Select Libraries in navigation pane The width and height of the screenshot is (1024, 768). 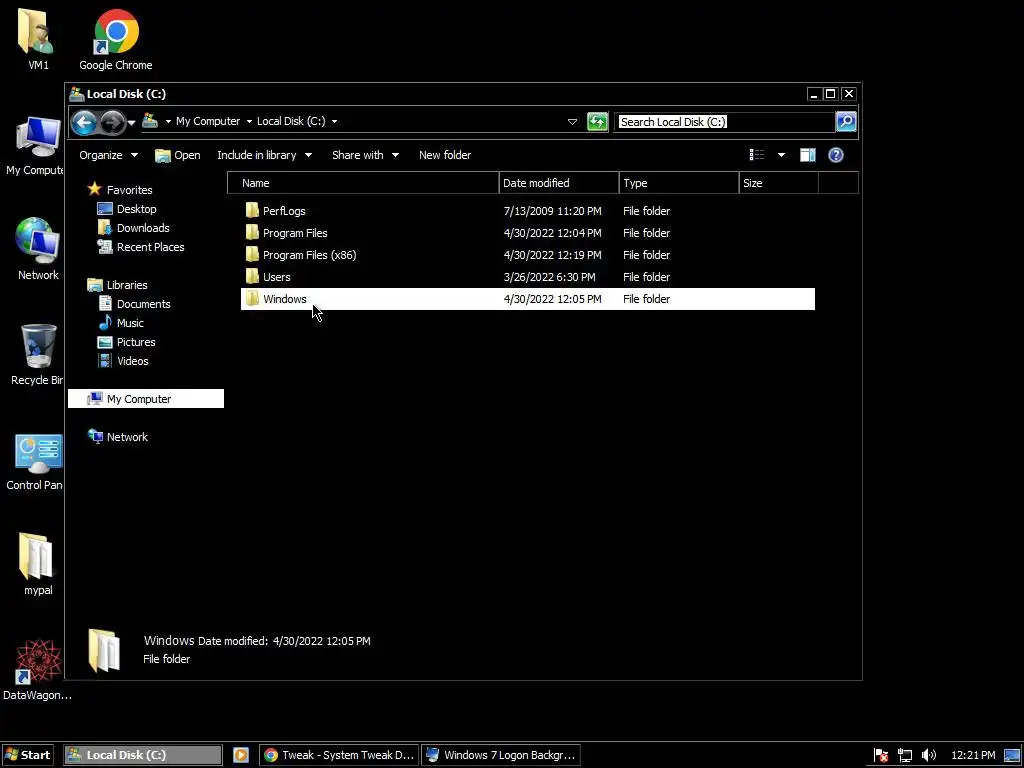(x=127, y=285)
